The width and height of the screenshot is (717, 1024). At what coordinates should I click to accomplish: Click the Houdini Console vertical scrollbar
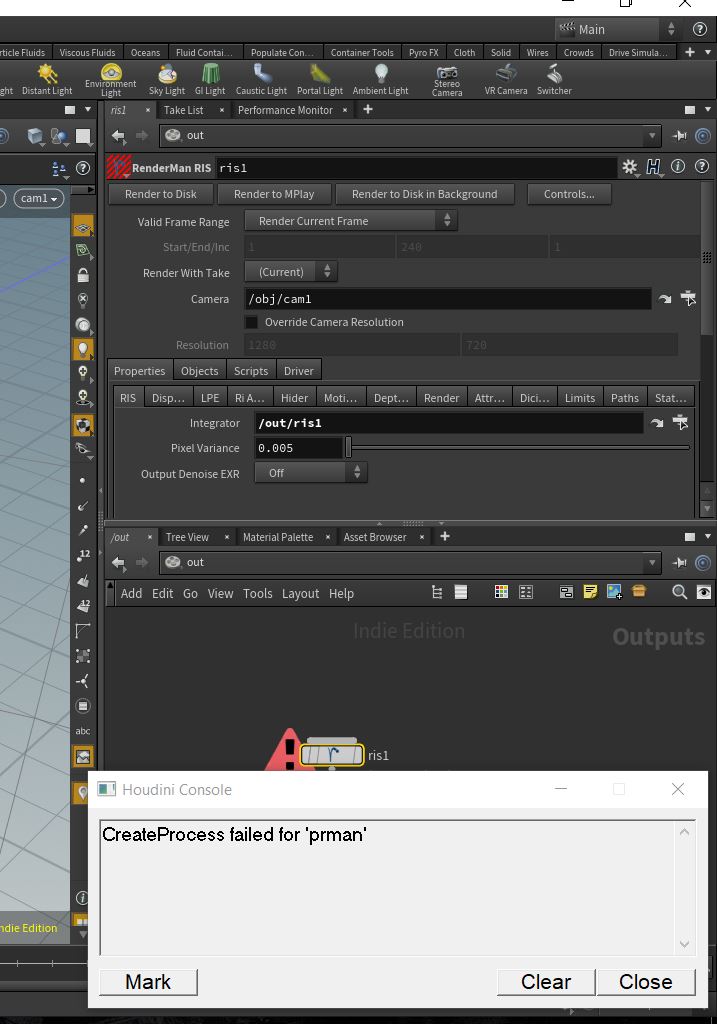tap(684, 887)
